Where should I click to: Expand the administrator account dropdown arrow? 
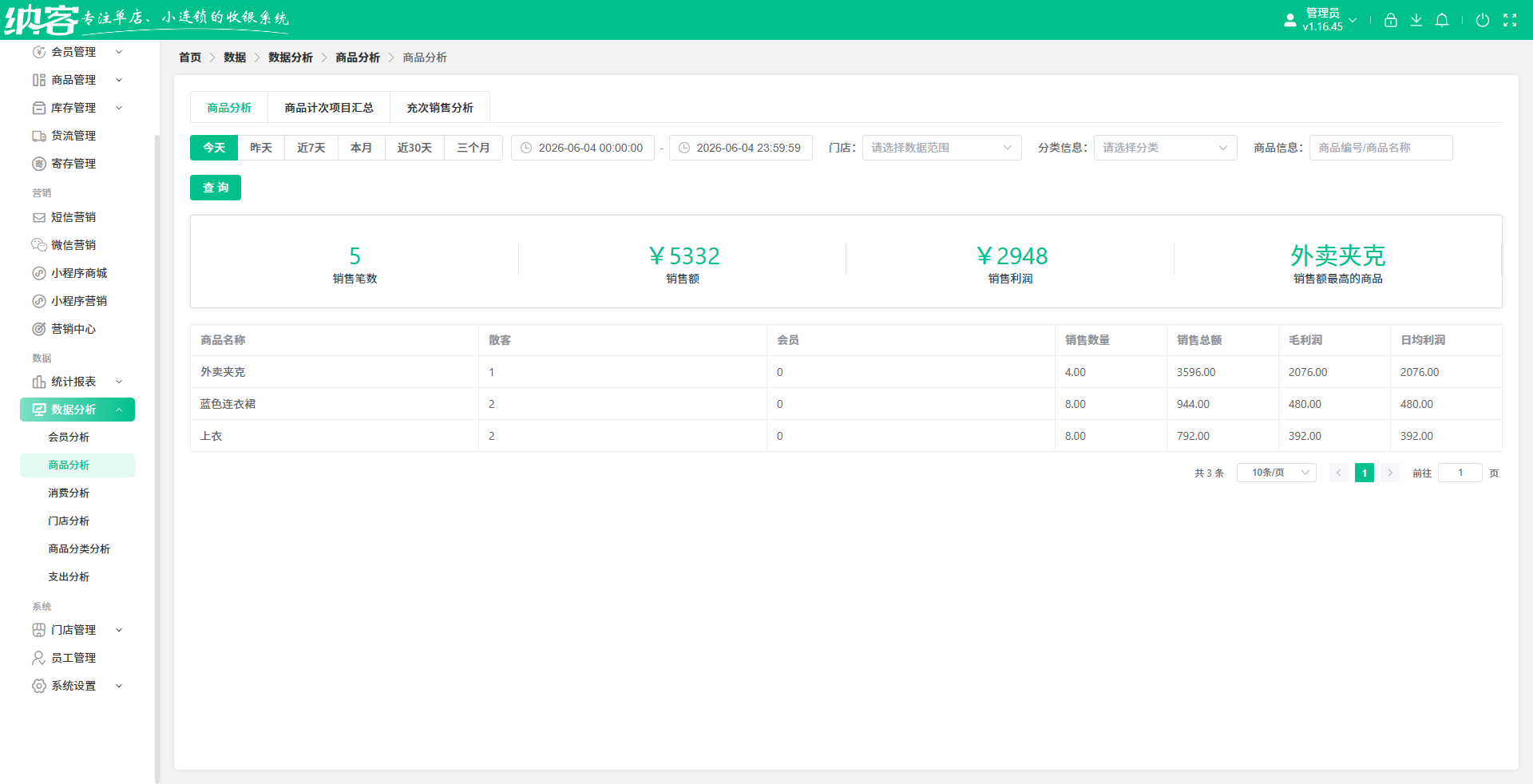click(x=1353, y=20)
